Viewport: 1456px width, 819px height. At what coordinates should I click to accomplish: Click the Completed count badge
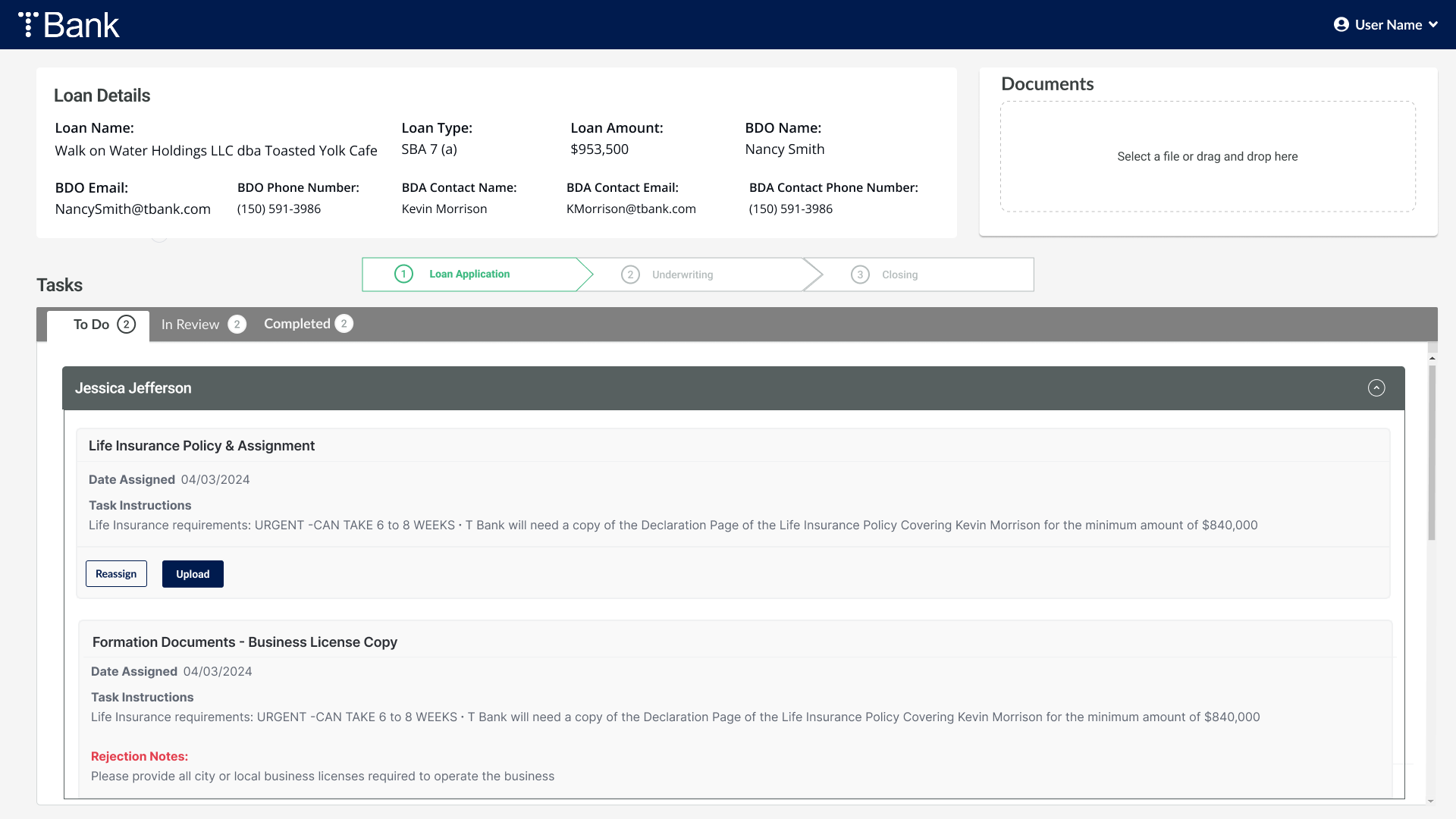(344, 324)
